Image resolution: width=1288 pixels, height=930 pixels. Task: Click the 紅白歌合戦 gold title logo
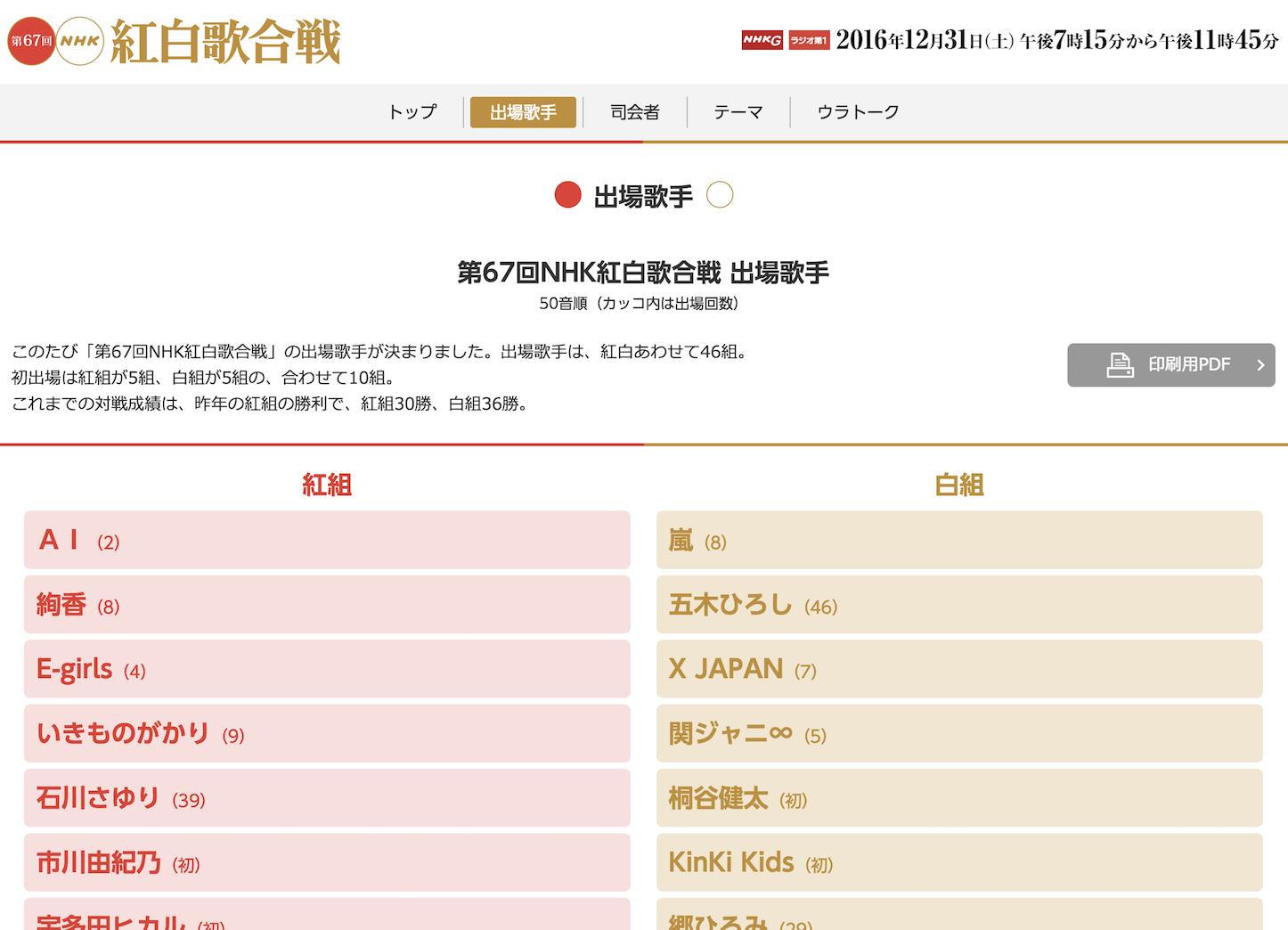[x=225, y=42]
